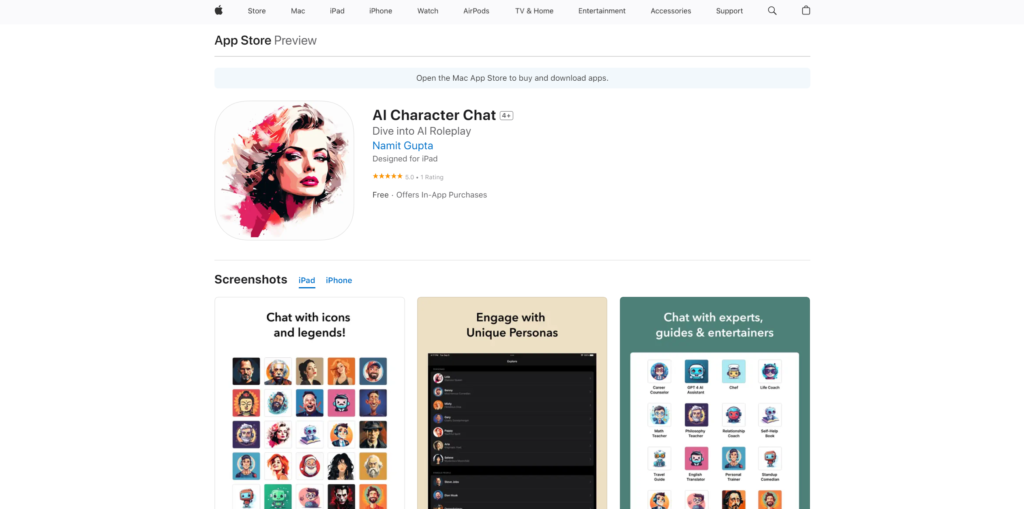Open the TV & Home menu item
The width and height of the screenshot is (1024, 509).
click(x=534, y=11)
